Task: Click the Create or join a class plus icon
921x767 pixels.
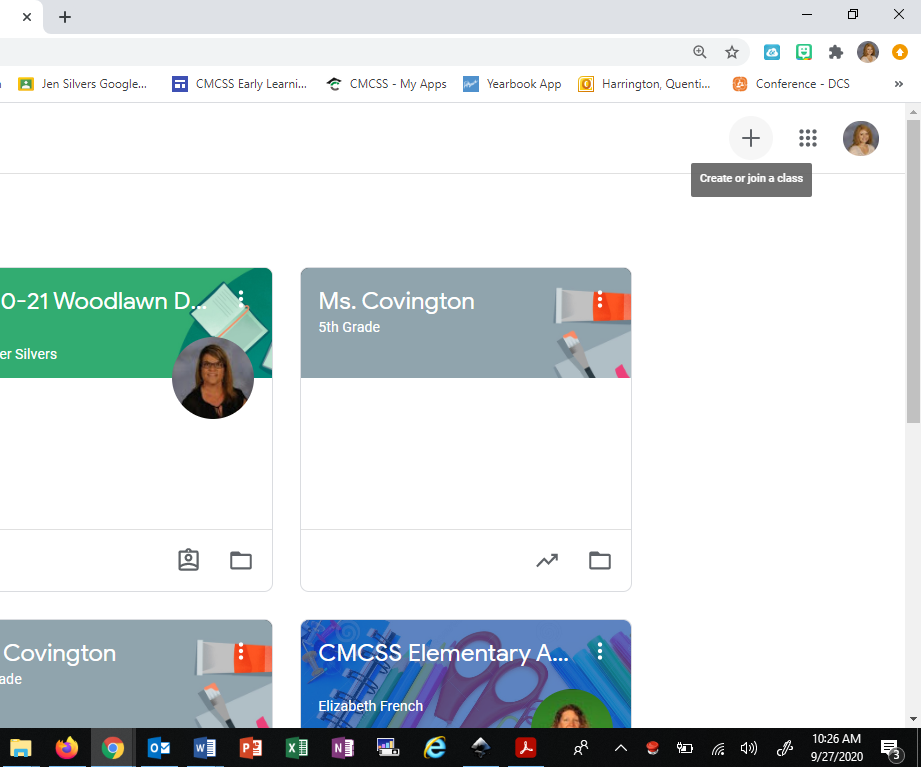Action: click(750, 138)
